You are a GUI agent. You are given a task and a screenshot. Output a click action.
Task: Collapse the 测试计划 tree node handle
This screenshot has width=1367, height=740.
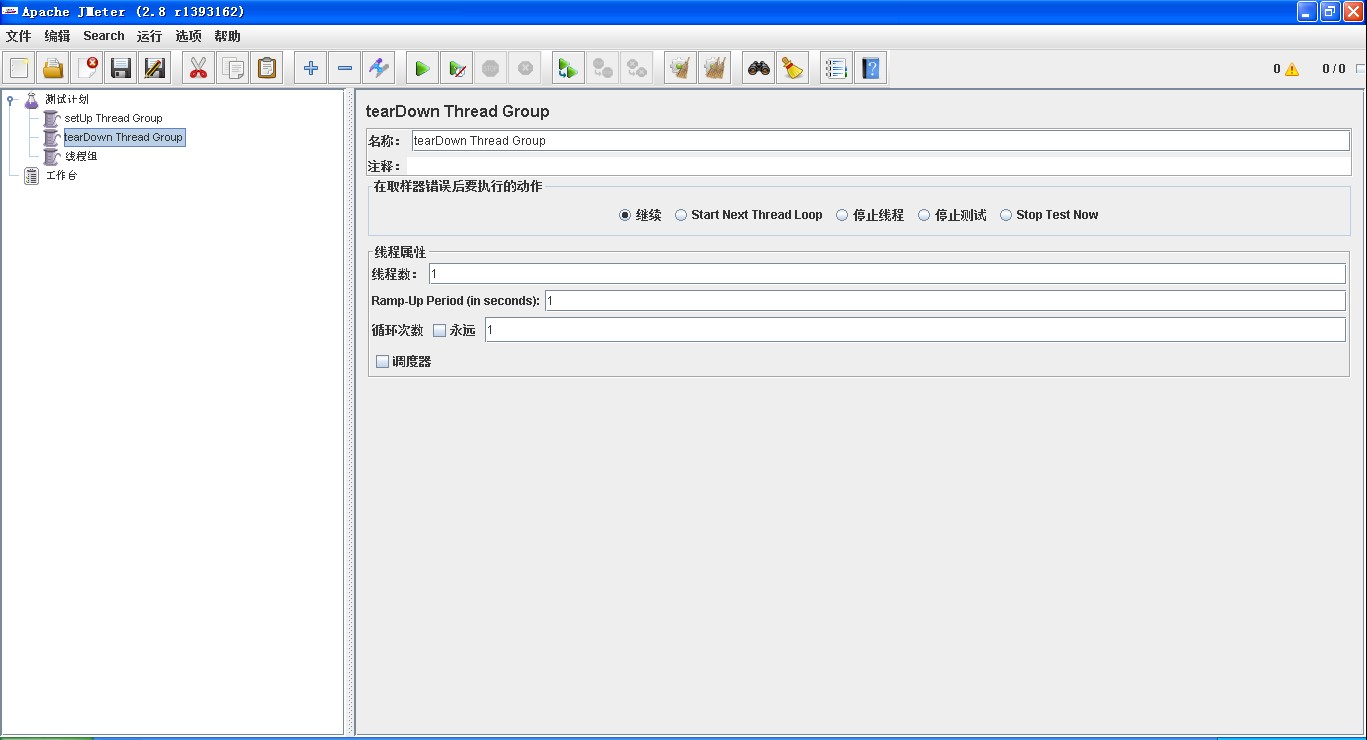tap(10, 99)
